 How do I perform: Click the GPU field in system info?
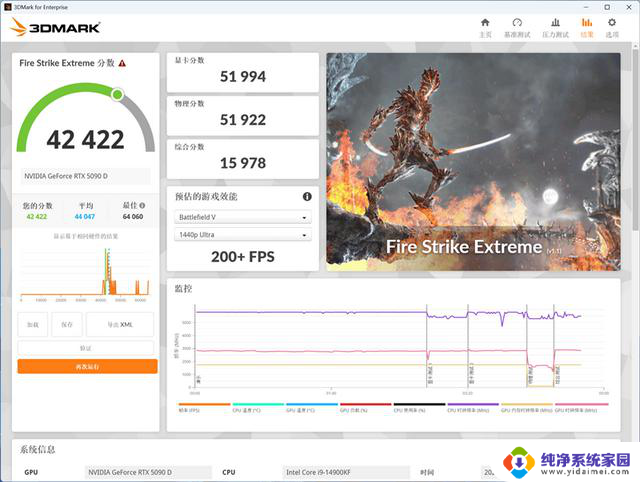pos(148,472)
